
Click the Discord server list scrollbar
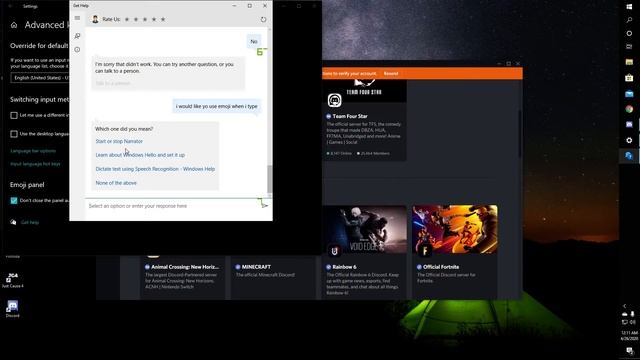tap(519, 133)
